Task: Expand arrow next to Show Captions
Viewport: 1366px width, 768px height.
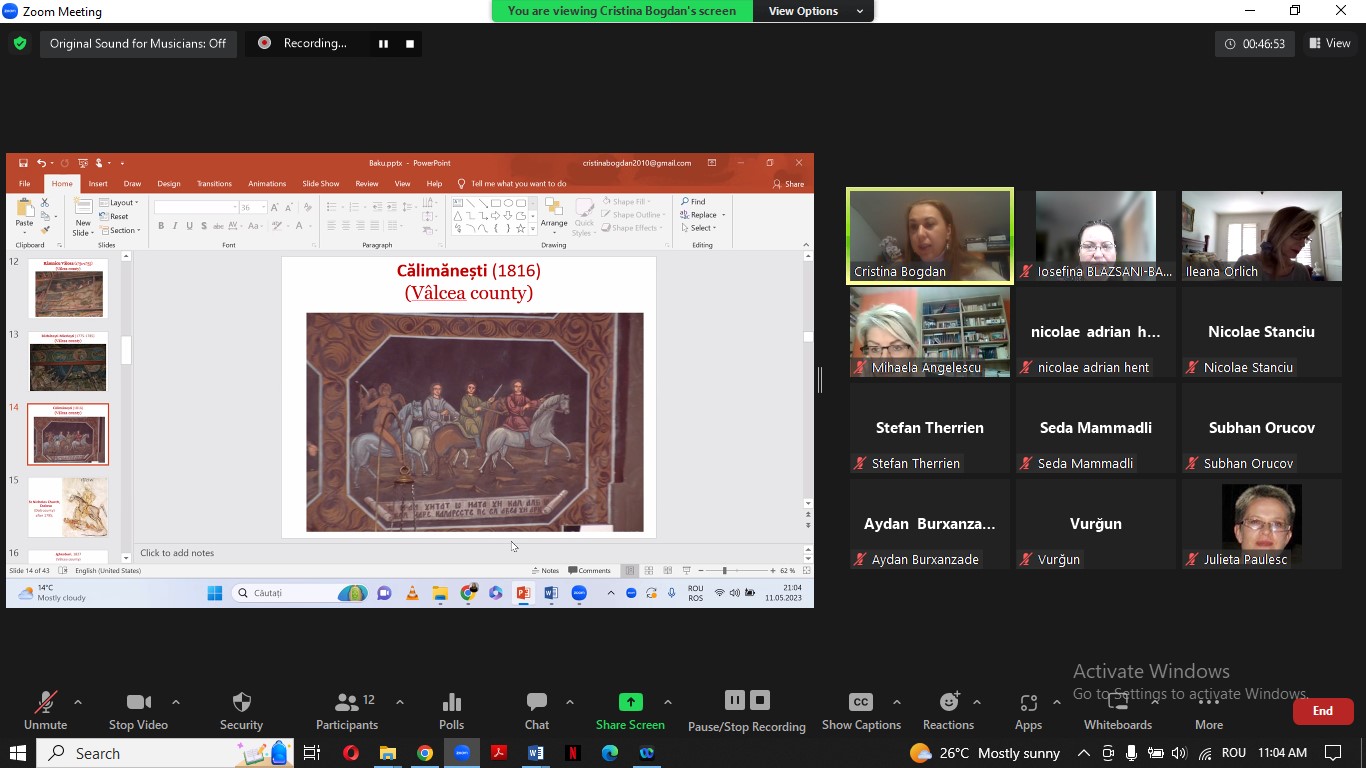Action: tap(896, 702)
